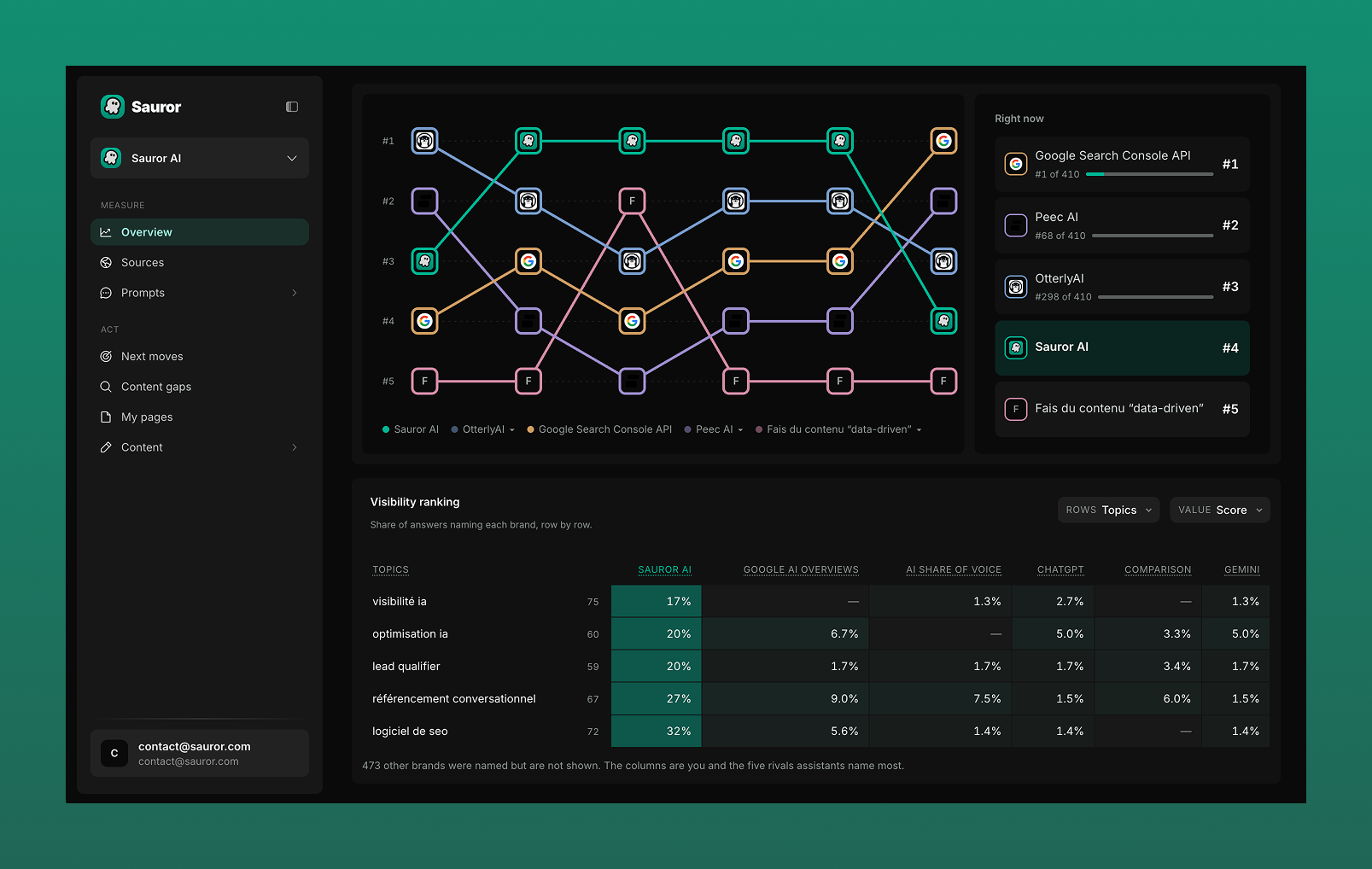1372x869 pixels.
Task: Toggle OtterlyAI series in chart legend
Action: (x=482, y=429)
